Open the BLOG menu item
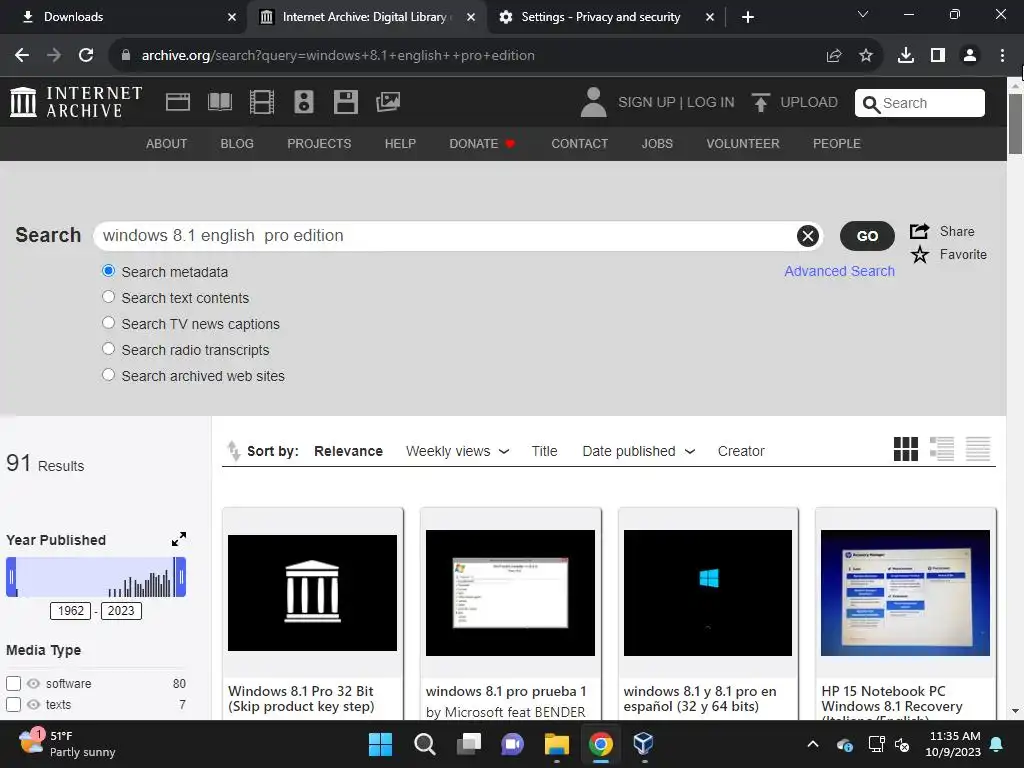Viewport: 1024px width, 768px height. (237, 144)
